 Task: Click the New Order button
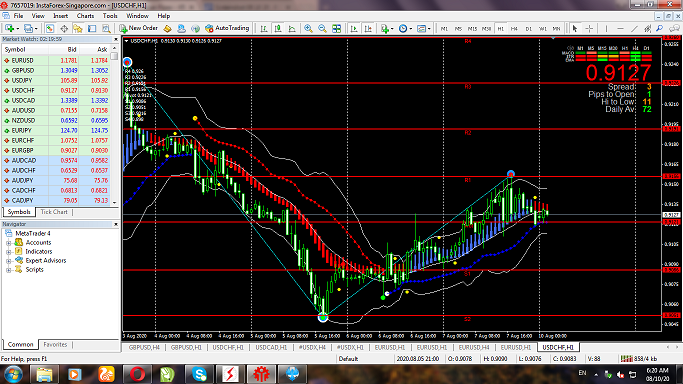138,28
